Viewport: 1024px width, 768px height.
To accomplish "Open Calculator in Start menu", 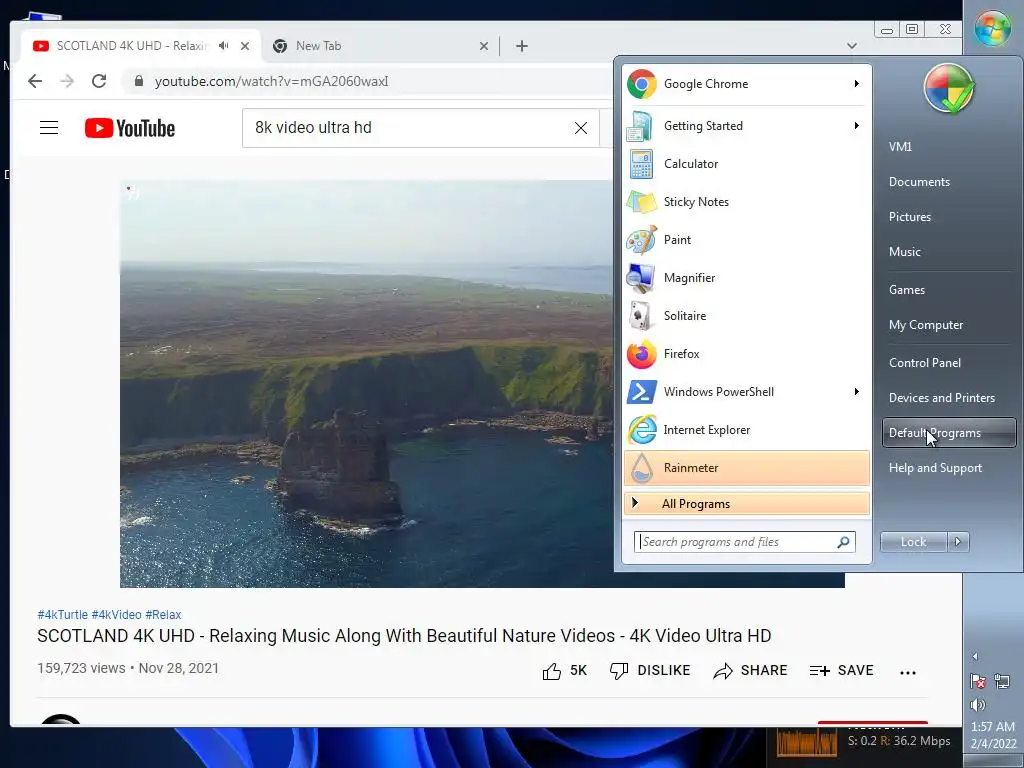I will pyautogui.click(x=746, y=164).
